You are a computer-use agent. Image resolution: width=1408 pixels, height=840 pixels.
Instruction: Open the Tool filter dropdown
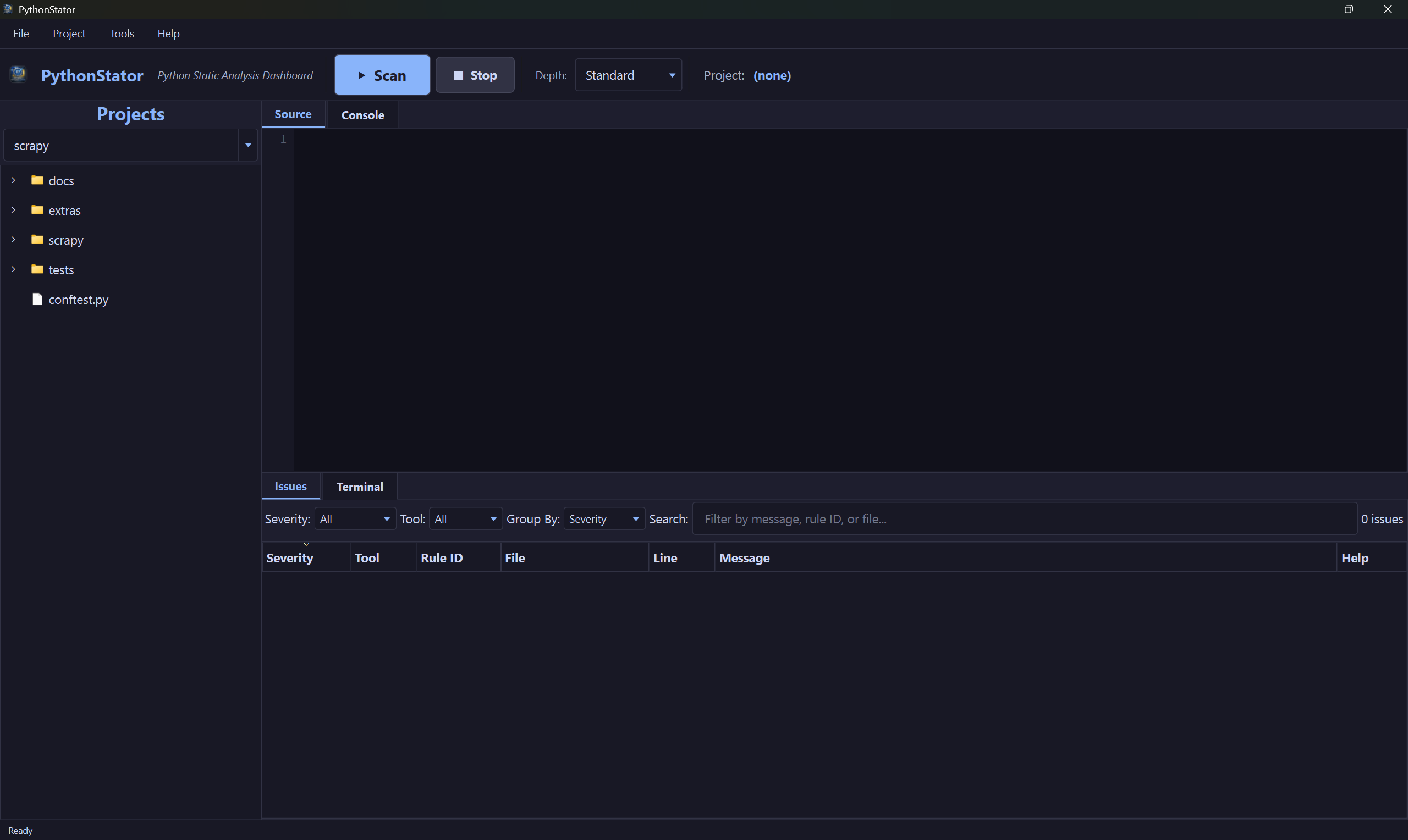tap(465, 518)
